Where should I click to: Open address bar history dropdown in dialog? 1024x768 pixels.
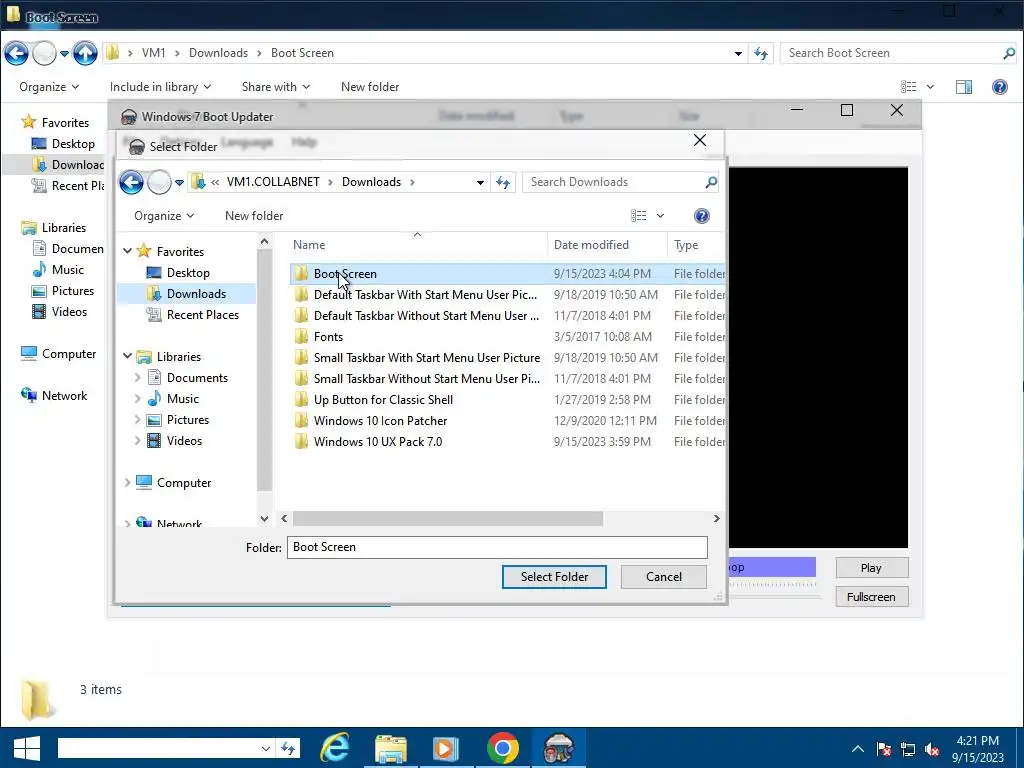click(480, 182)
